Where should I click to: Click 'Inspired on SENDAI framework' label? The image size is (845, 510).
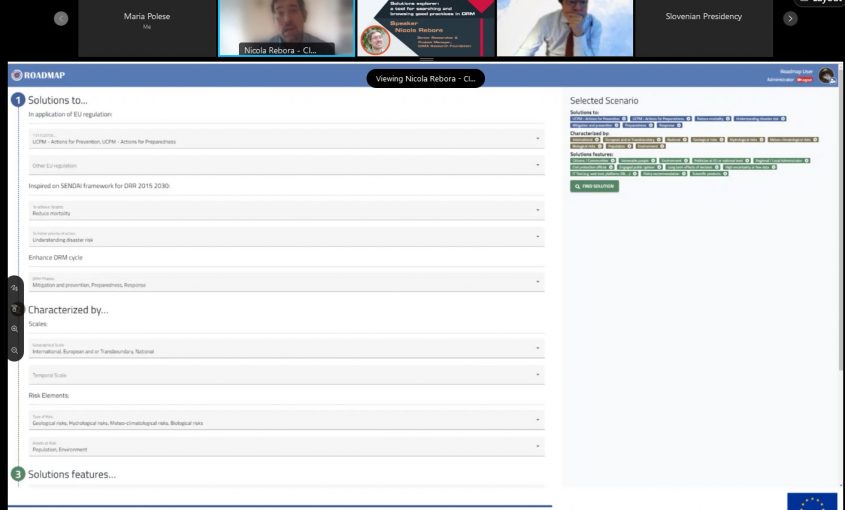click(99, 186)
